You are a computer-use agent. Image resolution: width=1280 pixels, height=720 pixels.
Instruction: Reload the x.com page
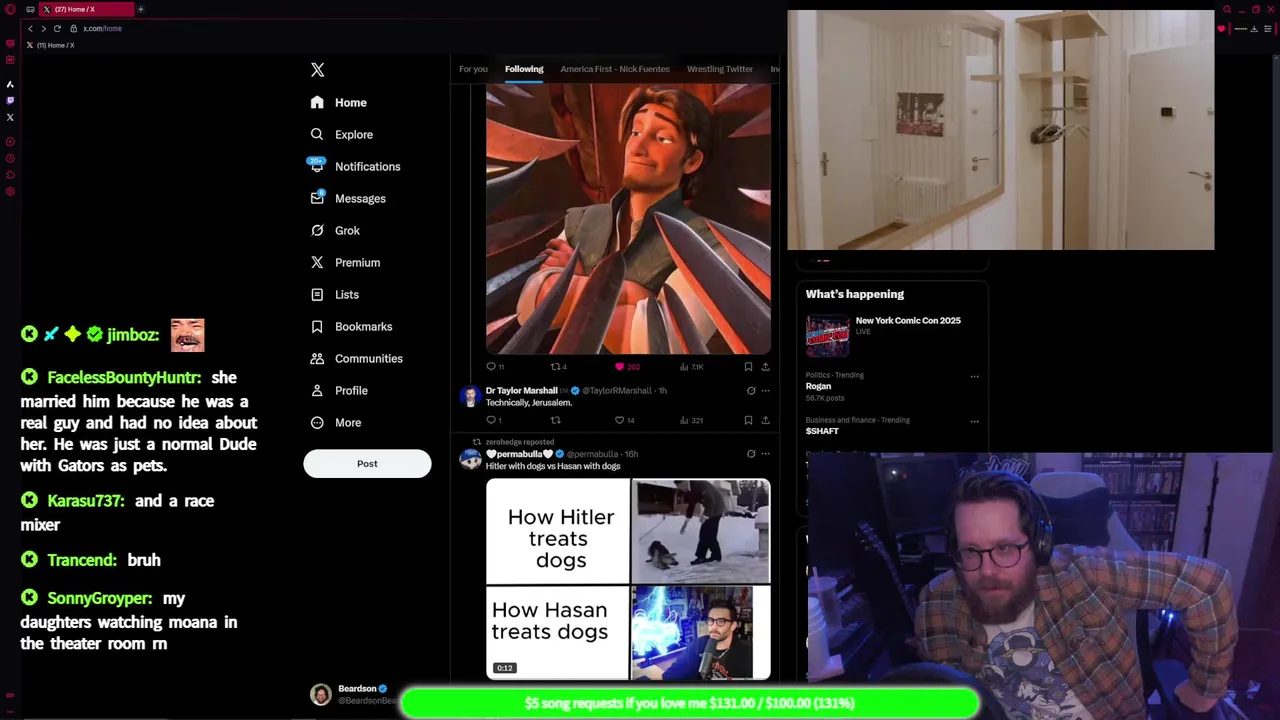(x=57, y=28)
